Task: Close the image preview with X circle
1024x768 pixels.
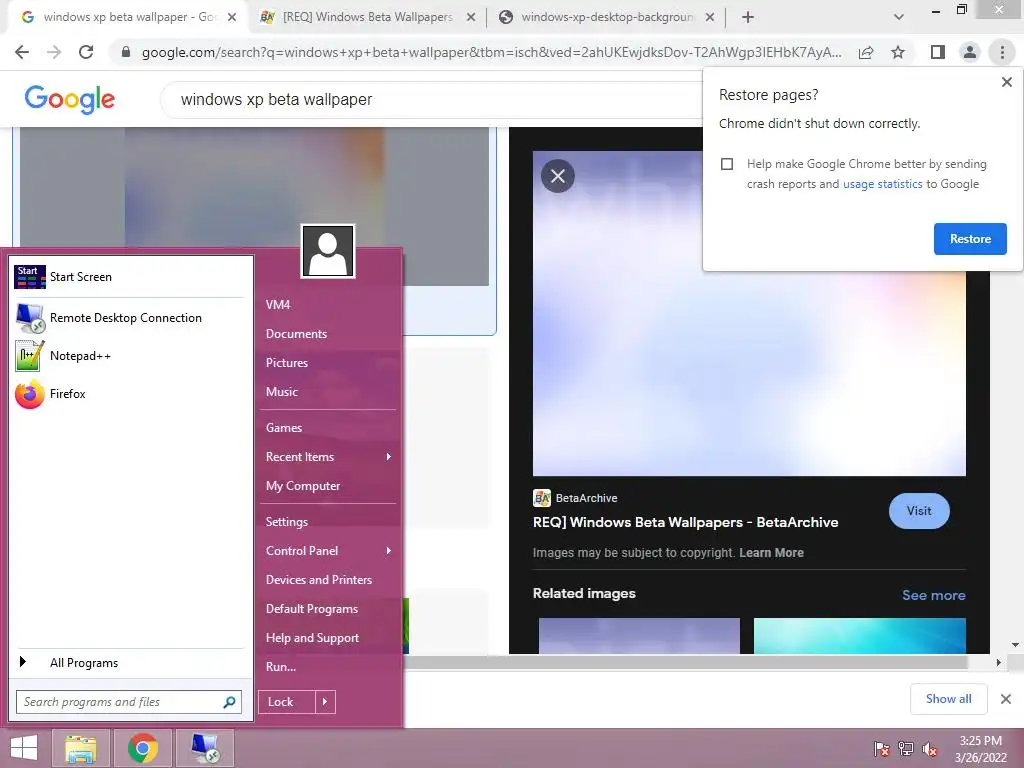Action: 558,176
